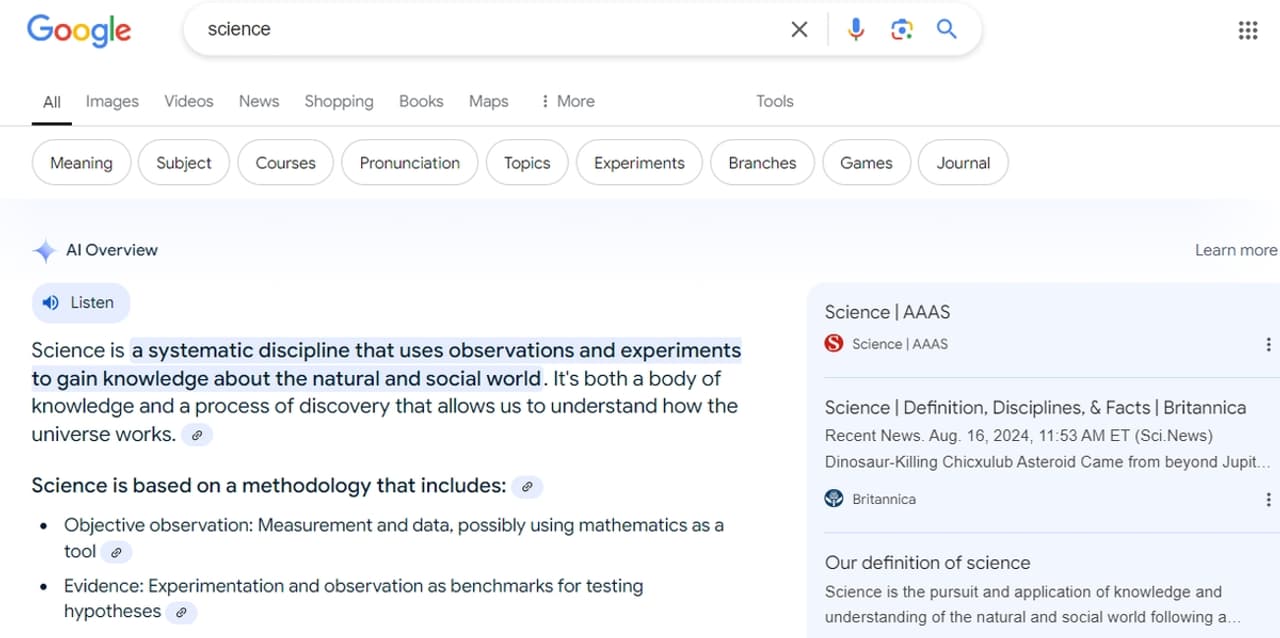Open Google Lens image search
This screenshot has height=638, width=1280.
(901, 30)
